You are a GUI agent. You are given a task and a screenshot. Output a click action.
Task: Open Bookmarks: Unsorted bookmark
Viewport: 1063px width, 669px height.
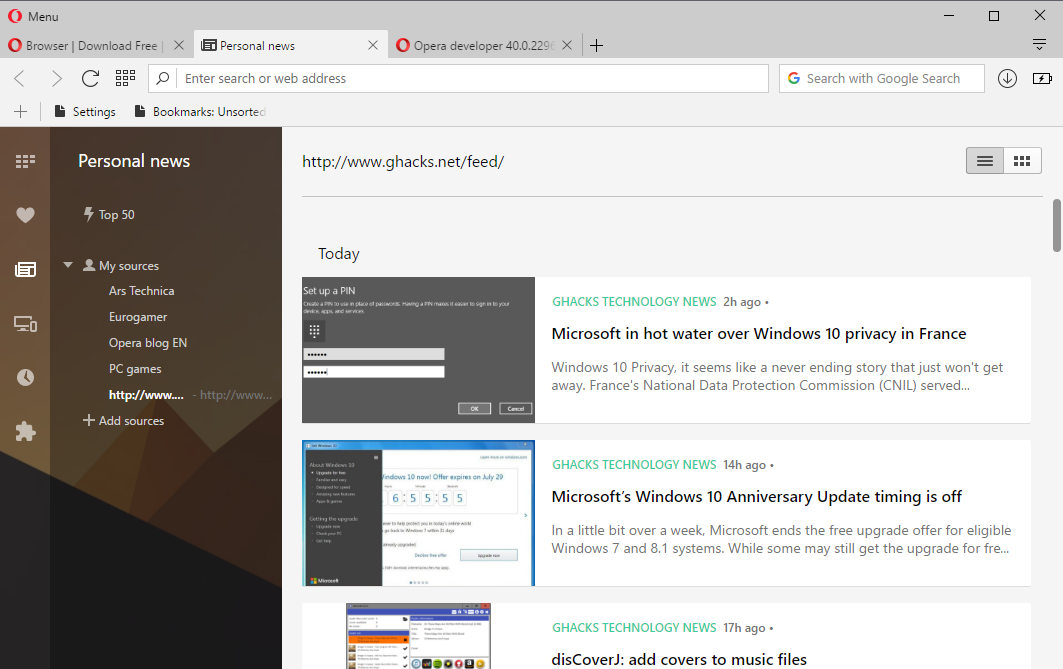click(x=200, y=112)
